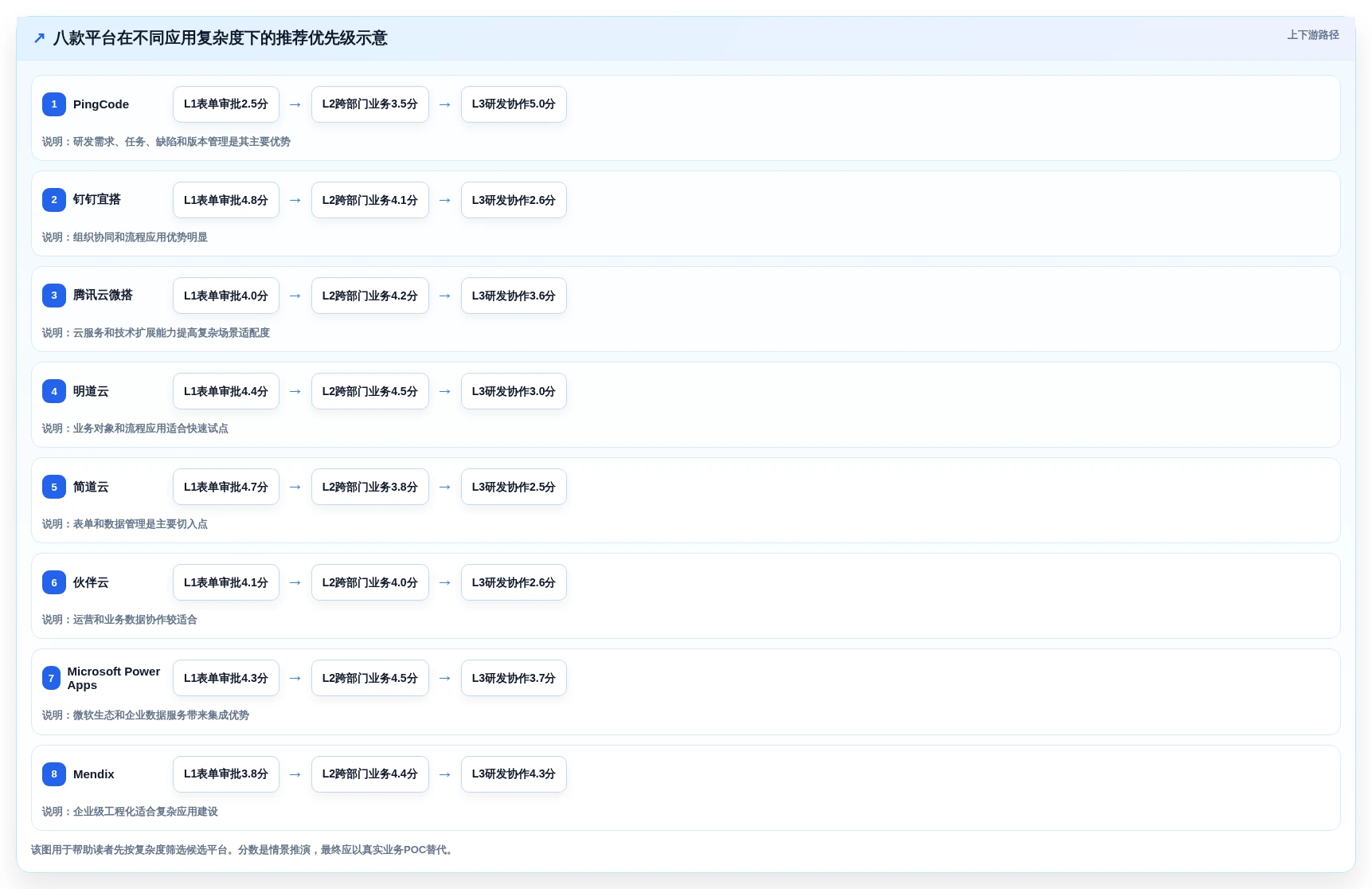Click the PingCode platform name
1372x889 pixels.
click(x=101, y=104)
